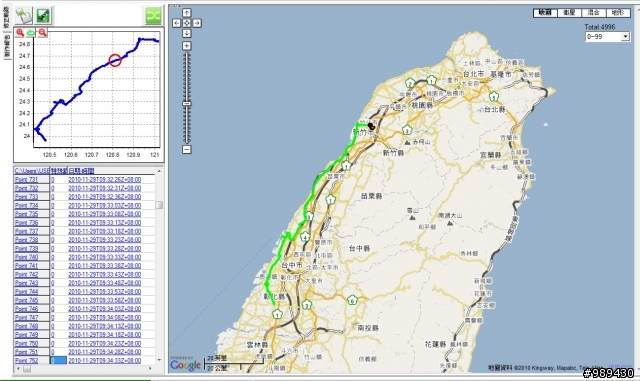
Task: Switch map to 地圖 view
Action: [545, 13]
